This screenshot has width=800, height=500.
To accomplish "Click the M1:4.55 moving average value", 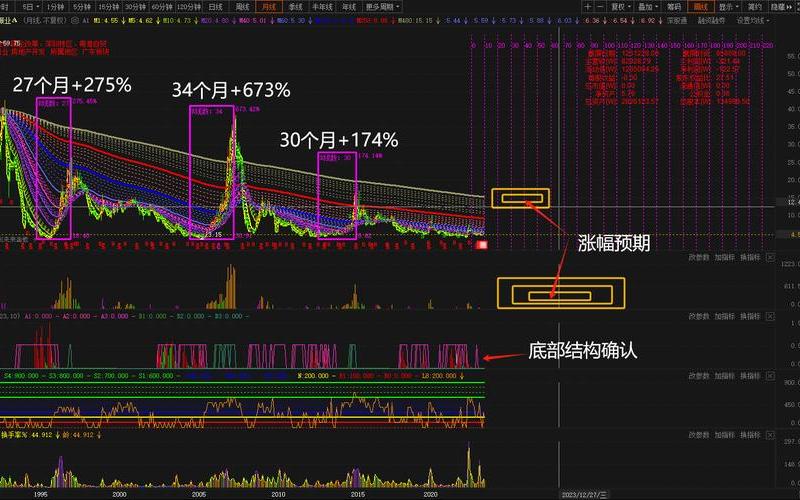I will pyautogui.click(x=105, y=21).
